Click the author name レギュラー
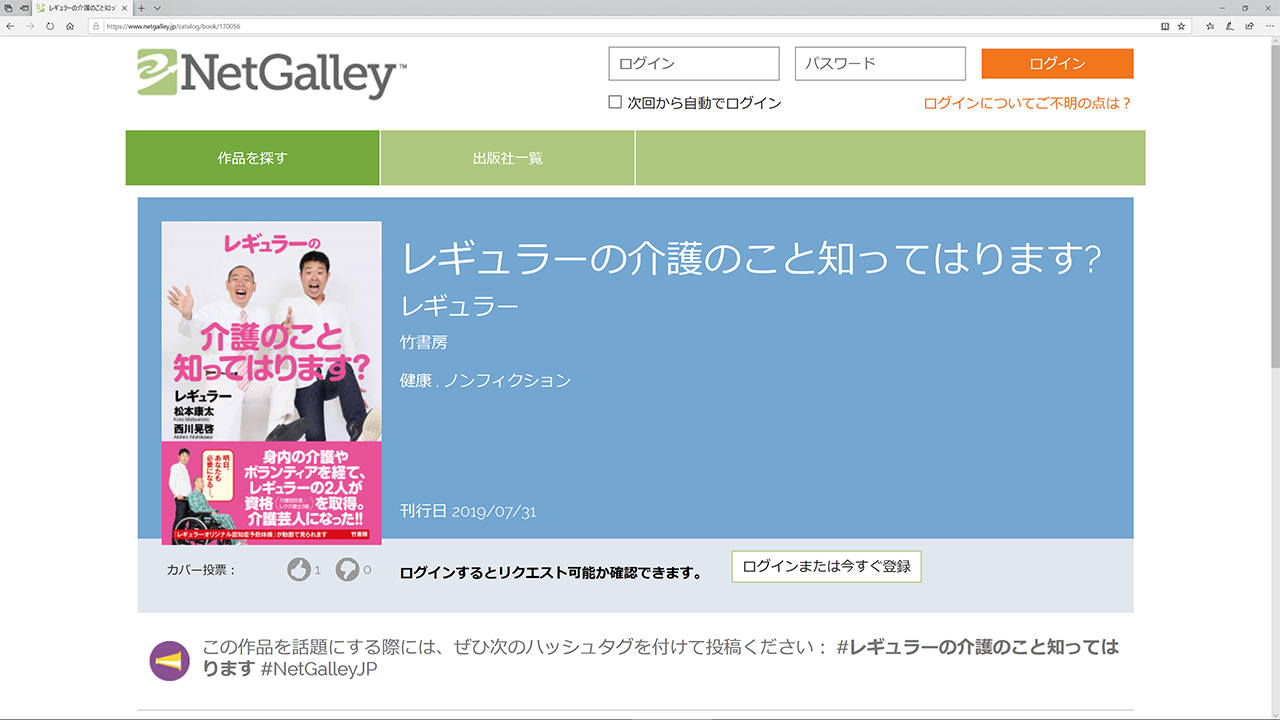This screenshot has width=1280, height=720. click(x=459, y=306)
